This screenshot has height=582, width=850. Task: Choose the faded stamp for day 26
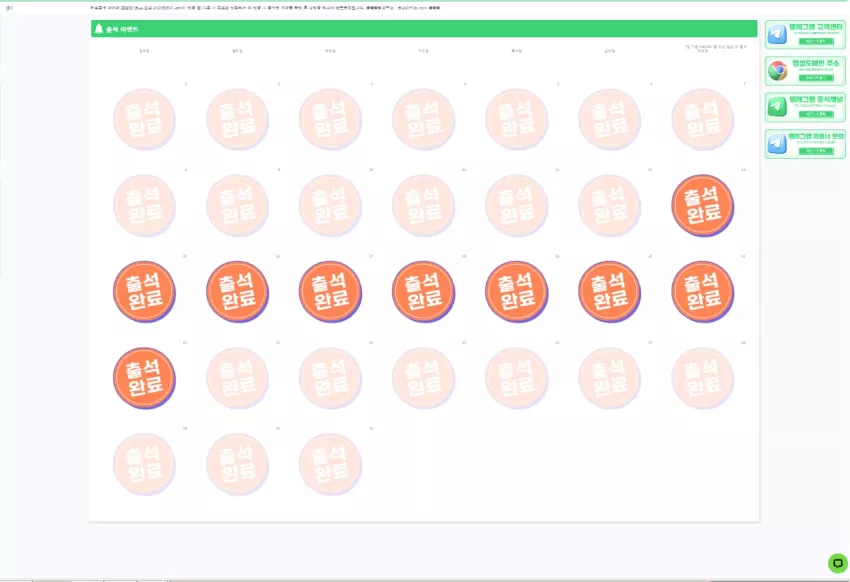(x=517, y=378)
